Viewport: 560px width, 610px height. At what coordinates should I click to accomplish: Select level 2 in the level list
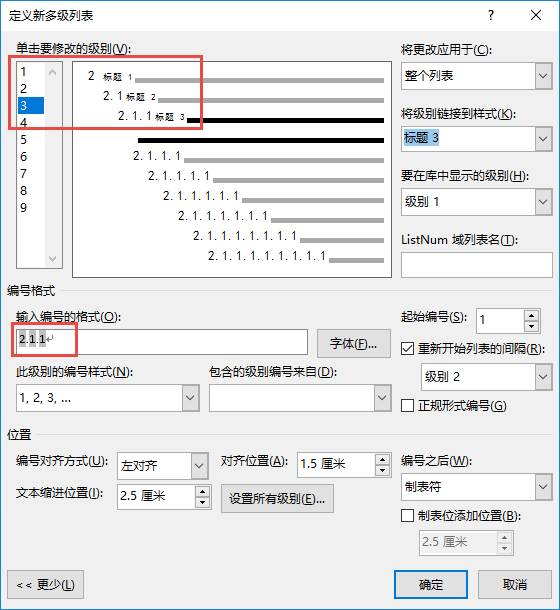tap(31, 89)
